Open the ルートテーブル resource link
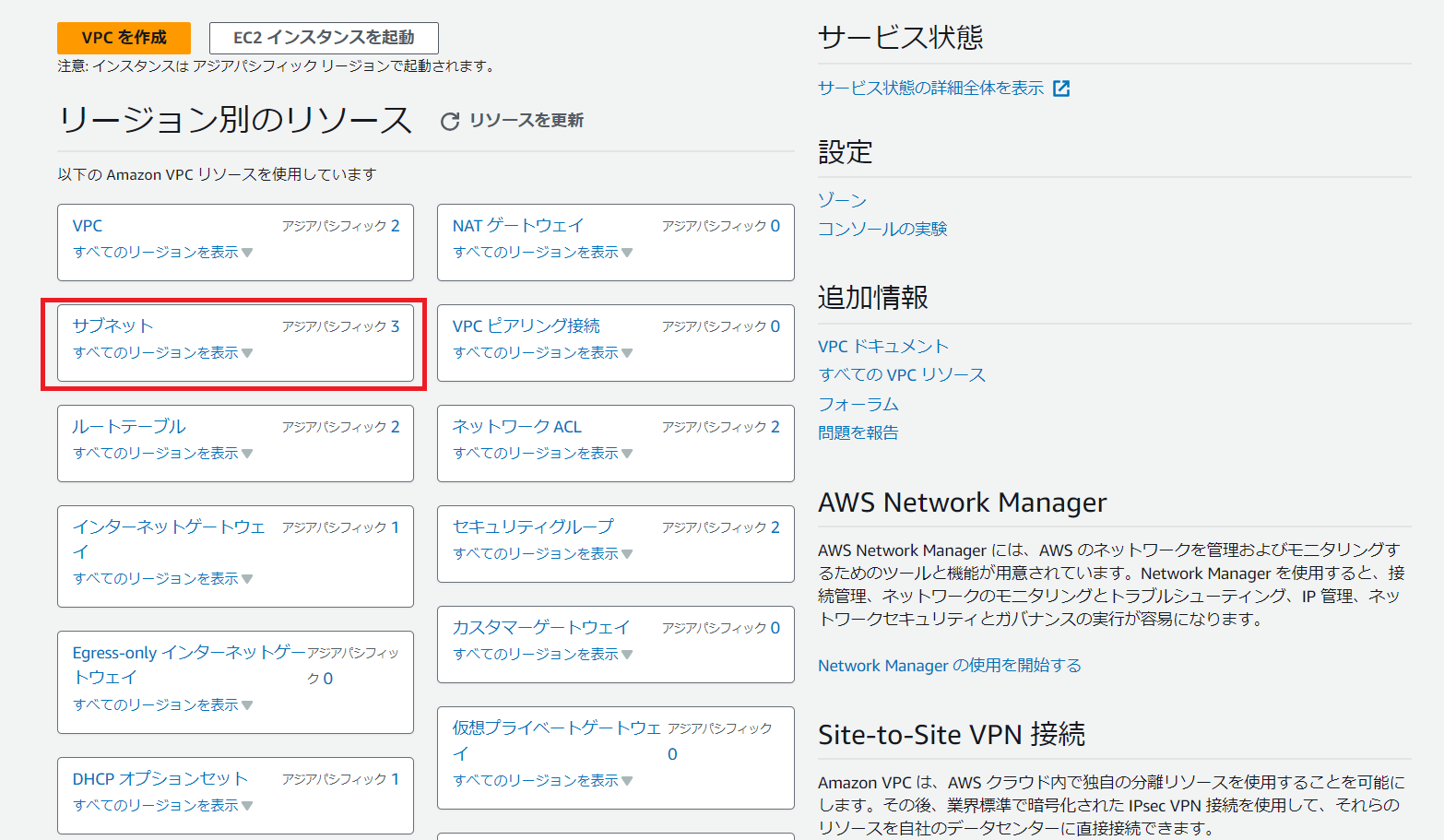 (x=129, y=427)
